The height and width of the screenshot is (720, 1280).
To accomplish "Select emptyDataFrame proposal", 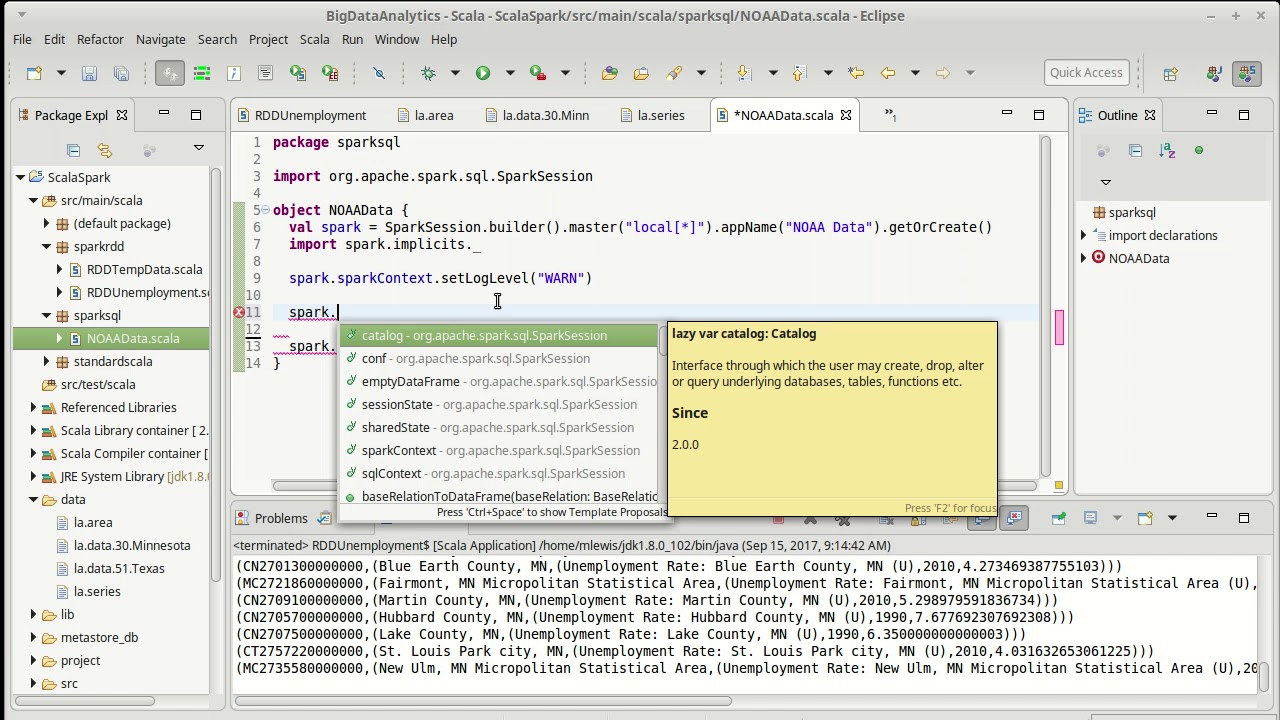I will (498, 382).
